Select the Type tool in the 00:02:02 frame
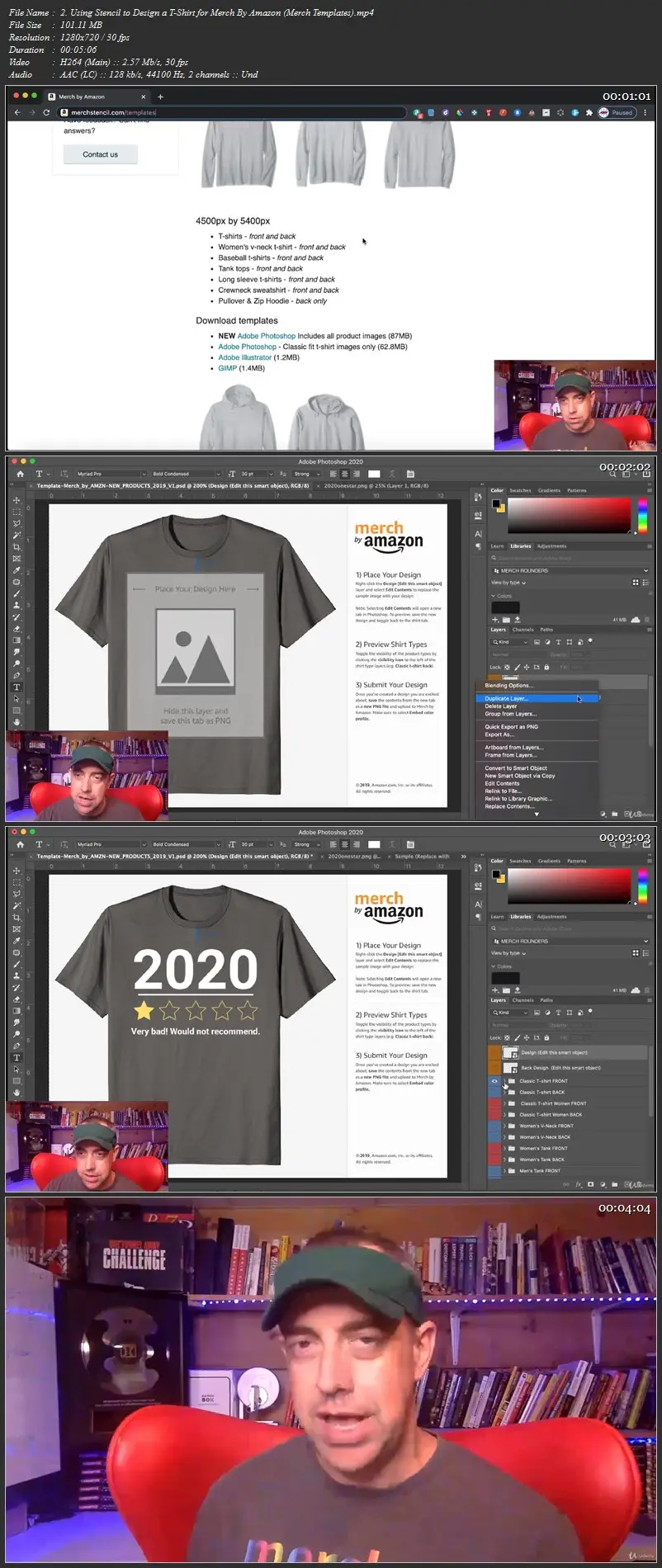662x1568 pixels. (17, 687)
